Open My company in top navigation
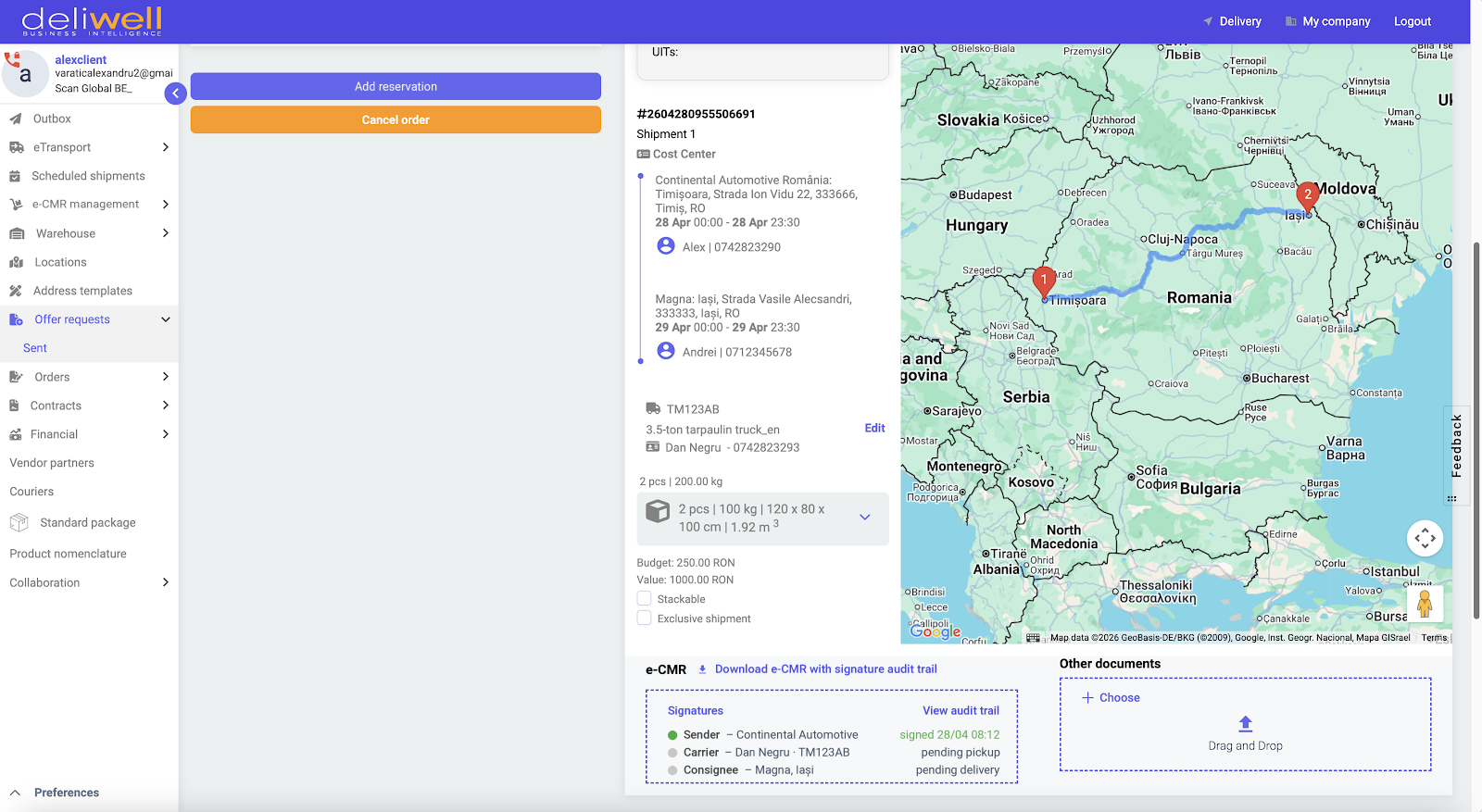 (1327, 21)
